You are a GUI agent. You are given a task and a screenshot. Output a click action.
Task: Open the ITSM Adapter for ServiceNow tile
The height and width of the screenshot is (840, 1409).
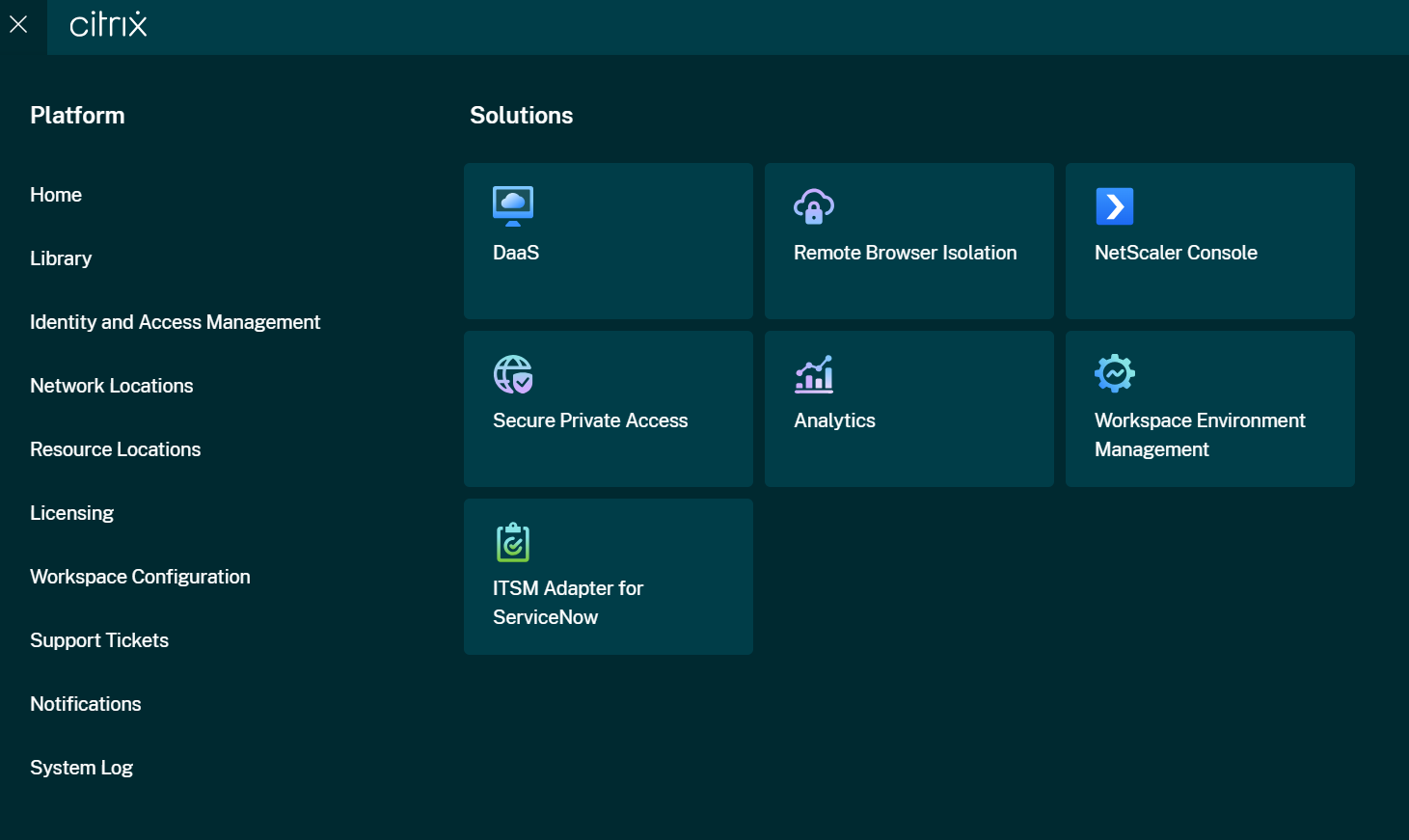(608, 602)
